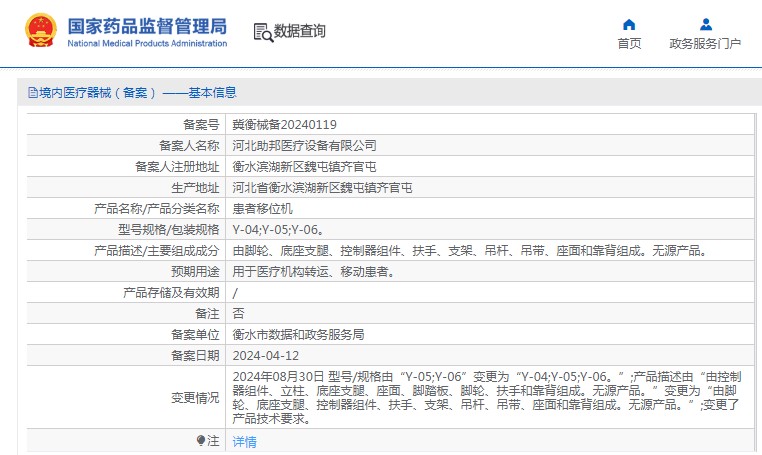The width and height of the screenshot is (762, 455).
Task: Click the 备案号 label
Action: 201,124
